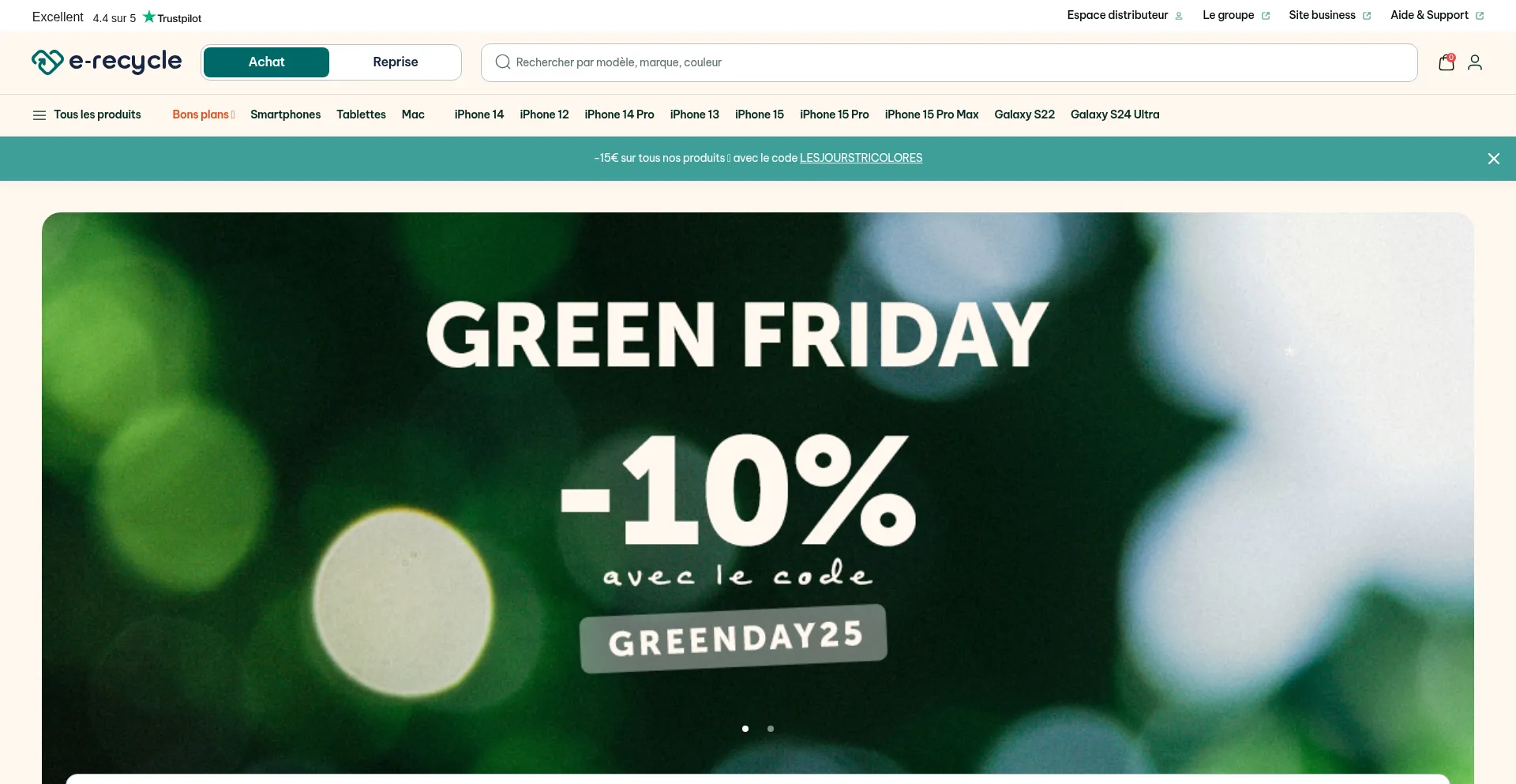The width and height of the screenshot is (1516, 784).
Task: Close the promo code banner
Action: [x=1494, y=159]
